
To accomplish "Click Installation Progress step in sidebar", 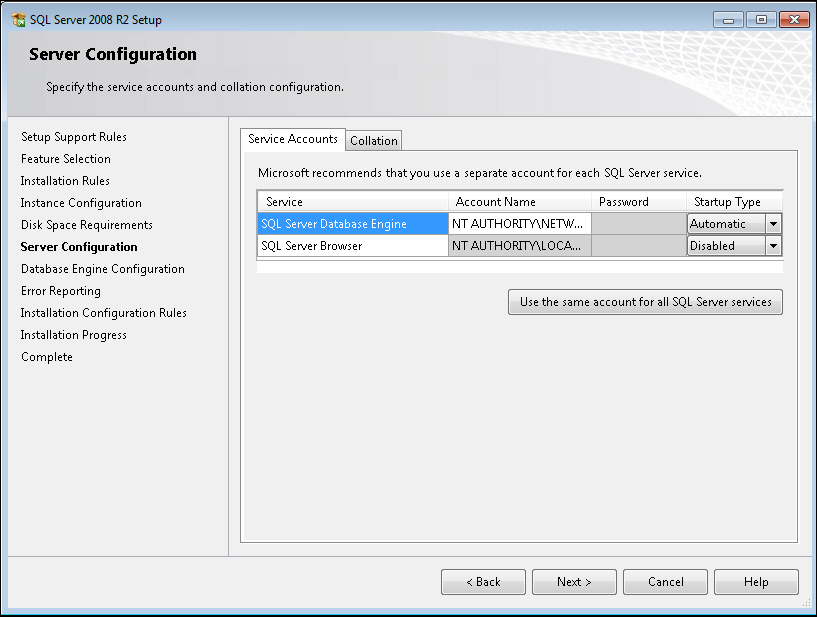I will point(73,335).
